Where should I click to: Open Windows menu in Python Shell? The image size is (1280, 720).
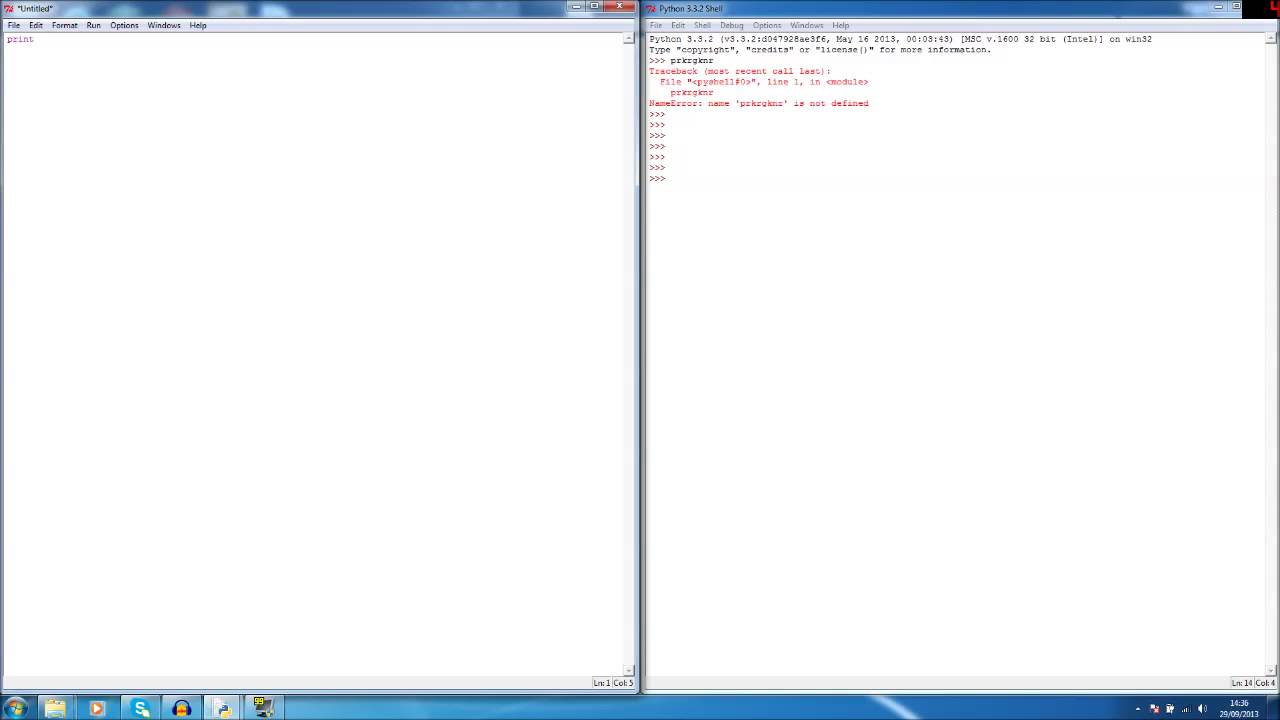[806, 25]
